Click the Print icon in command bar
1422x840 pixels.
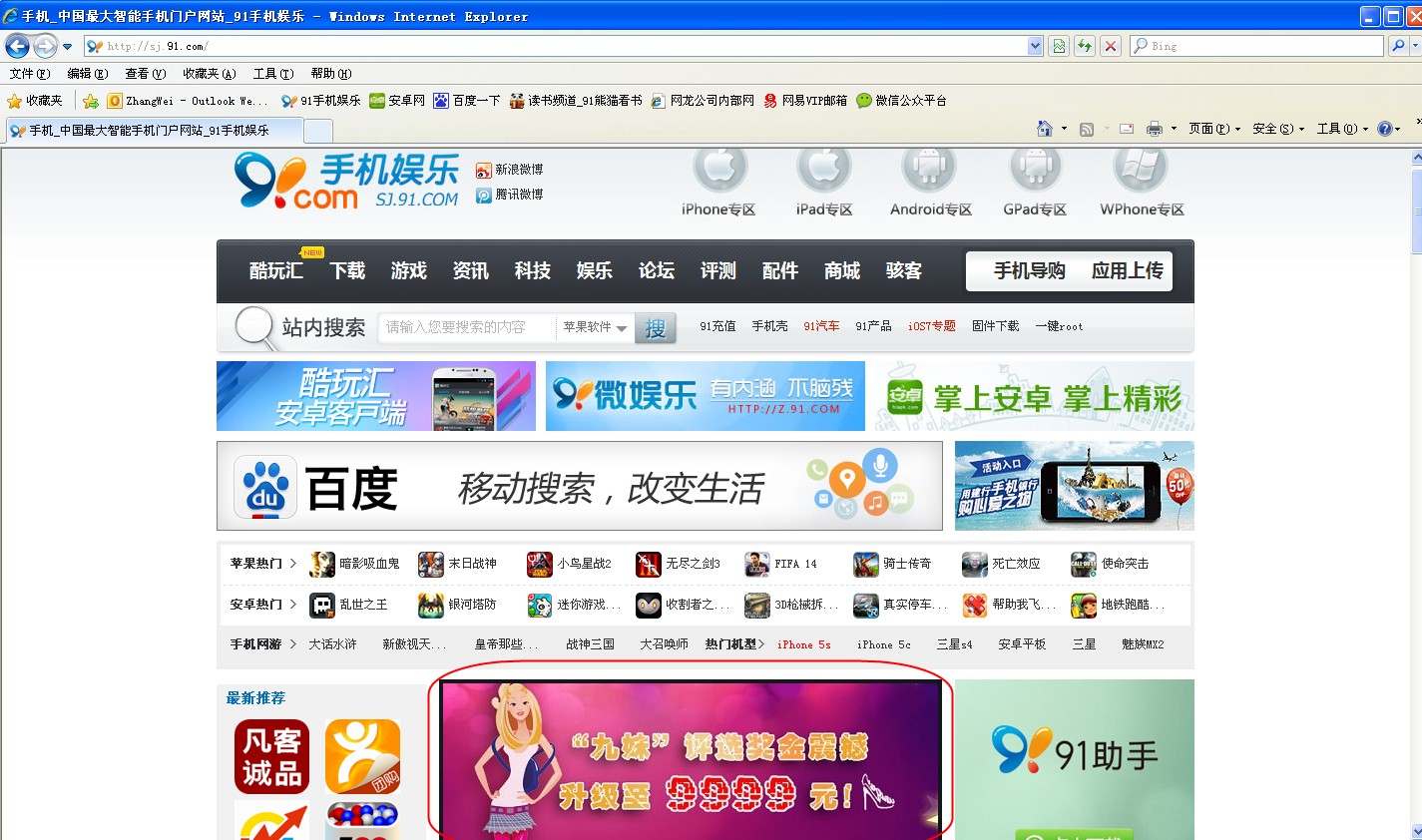point(1155,129)
